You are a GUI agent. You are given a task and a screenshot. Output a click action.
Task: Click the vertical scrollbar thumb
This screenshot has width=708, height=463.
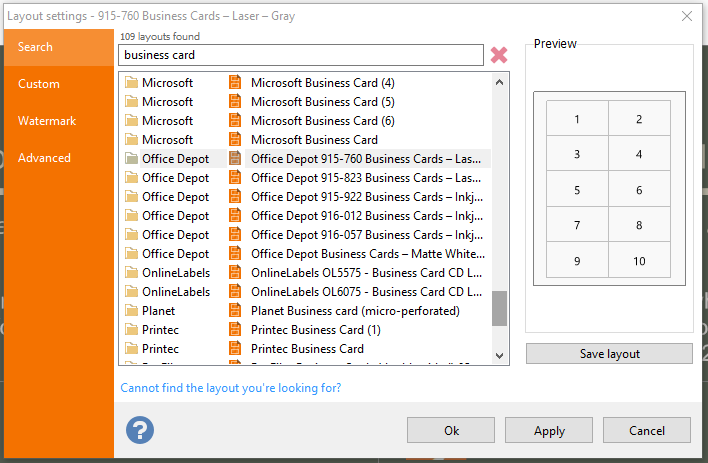(499, 308)
